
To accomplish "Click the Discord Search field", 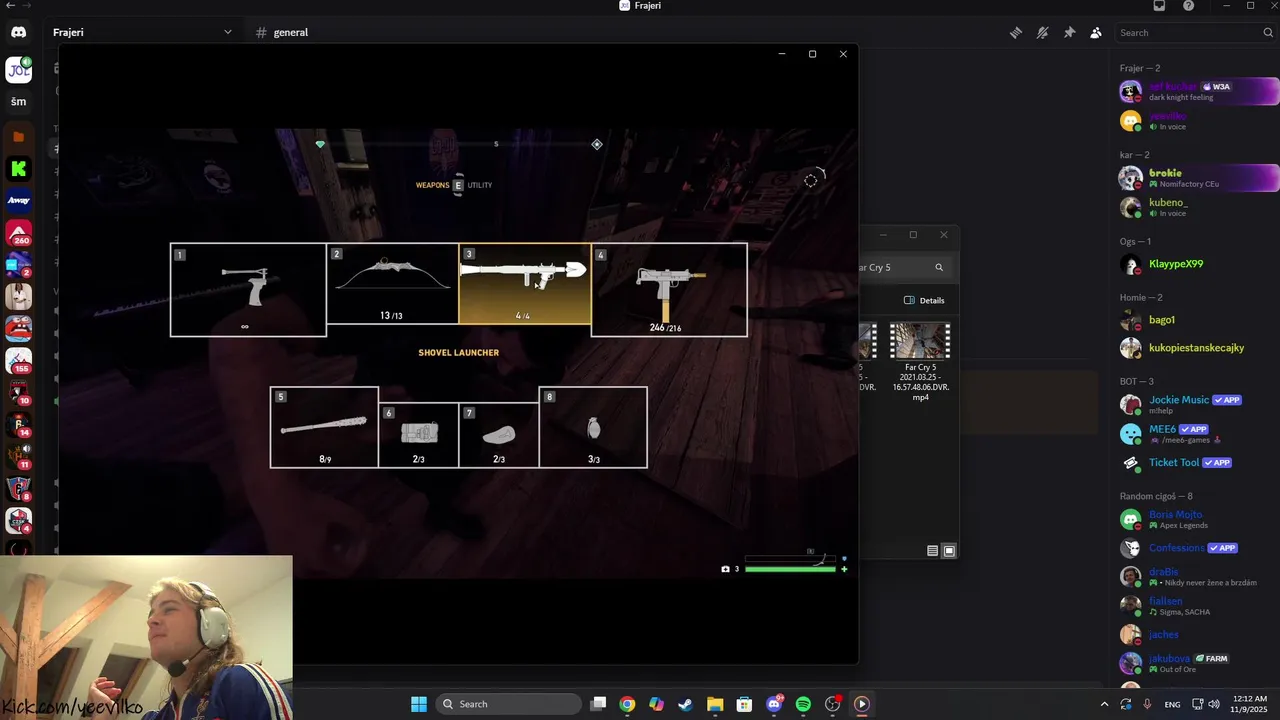I will coord(1195,32).
